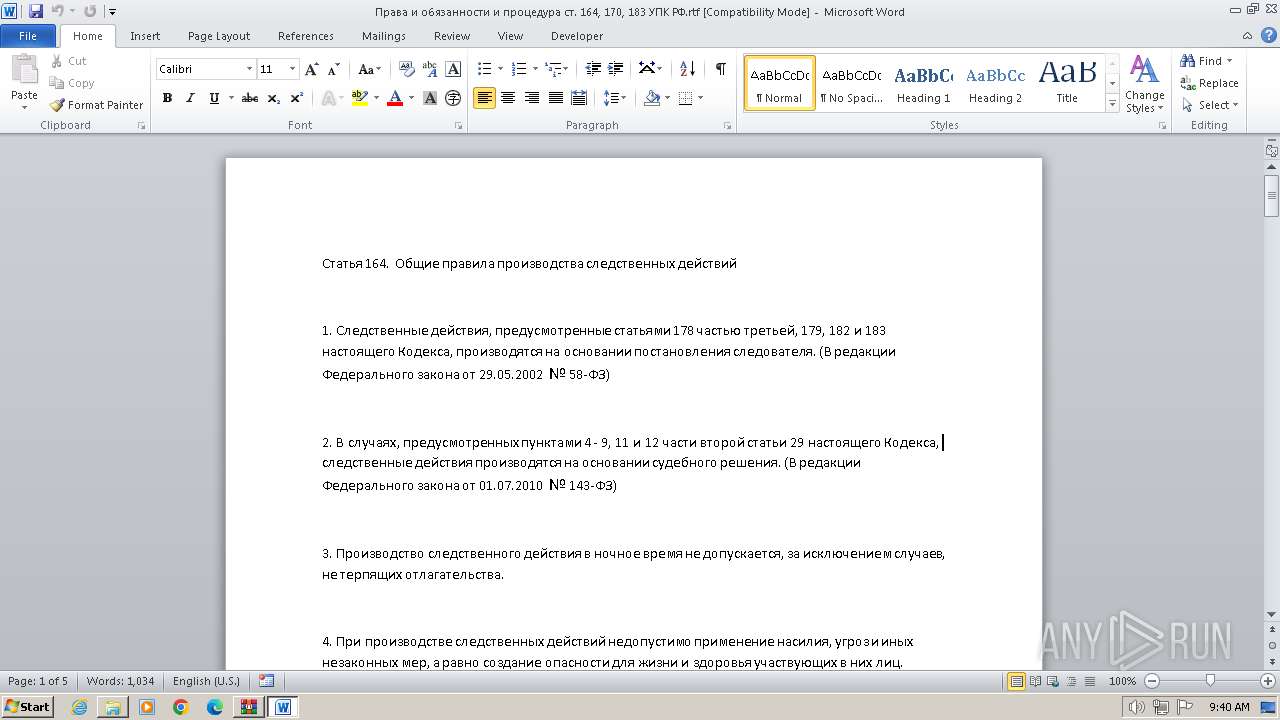Click the zoom slider handle

point(1210,681)
